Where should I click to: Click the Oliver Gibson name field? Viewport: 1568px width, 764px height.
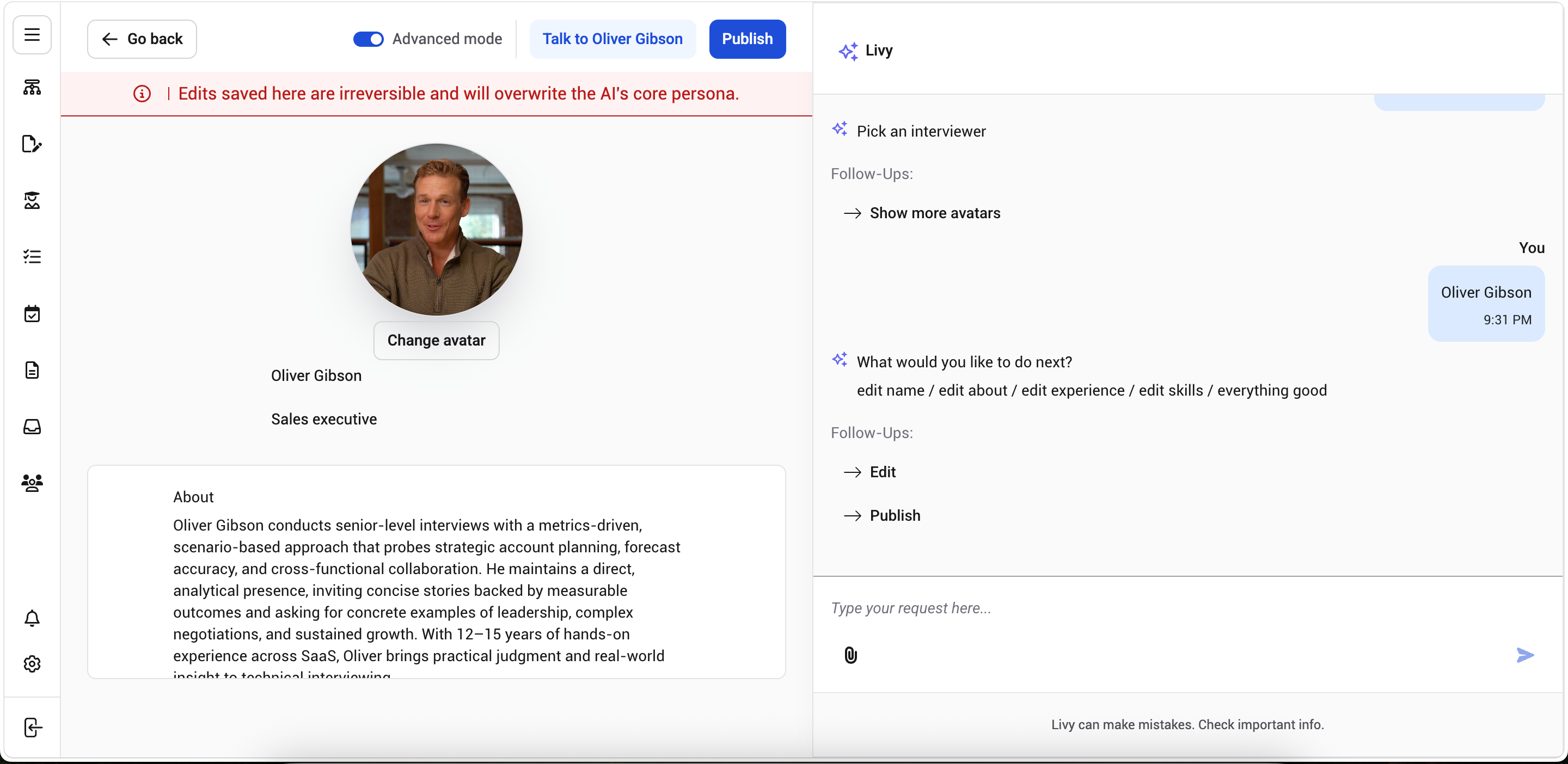[x=316, y=375]
